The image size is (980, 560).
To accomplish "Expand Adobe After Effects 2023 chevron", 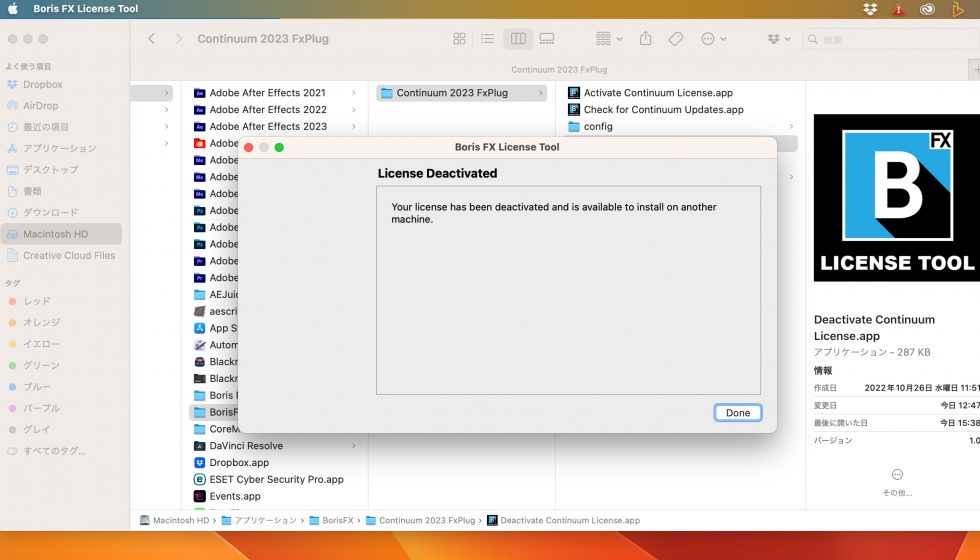I will coord(354,126).
